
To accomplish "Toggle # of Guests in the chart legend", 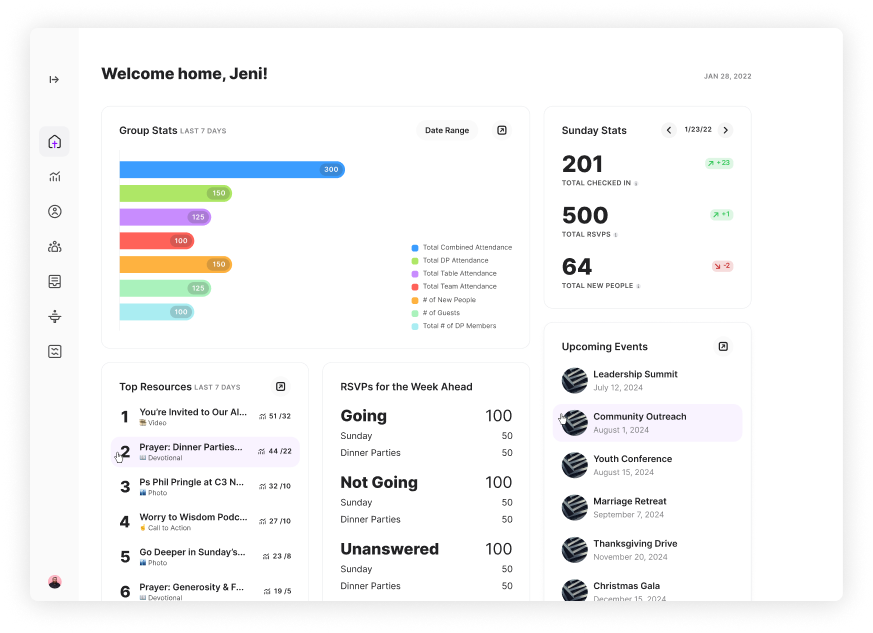I will point(448,312).
